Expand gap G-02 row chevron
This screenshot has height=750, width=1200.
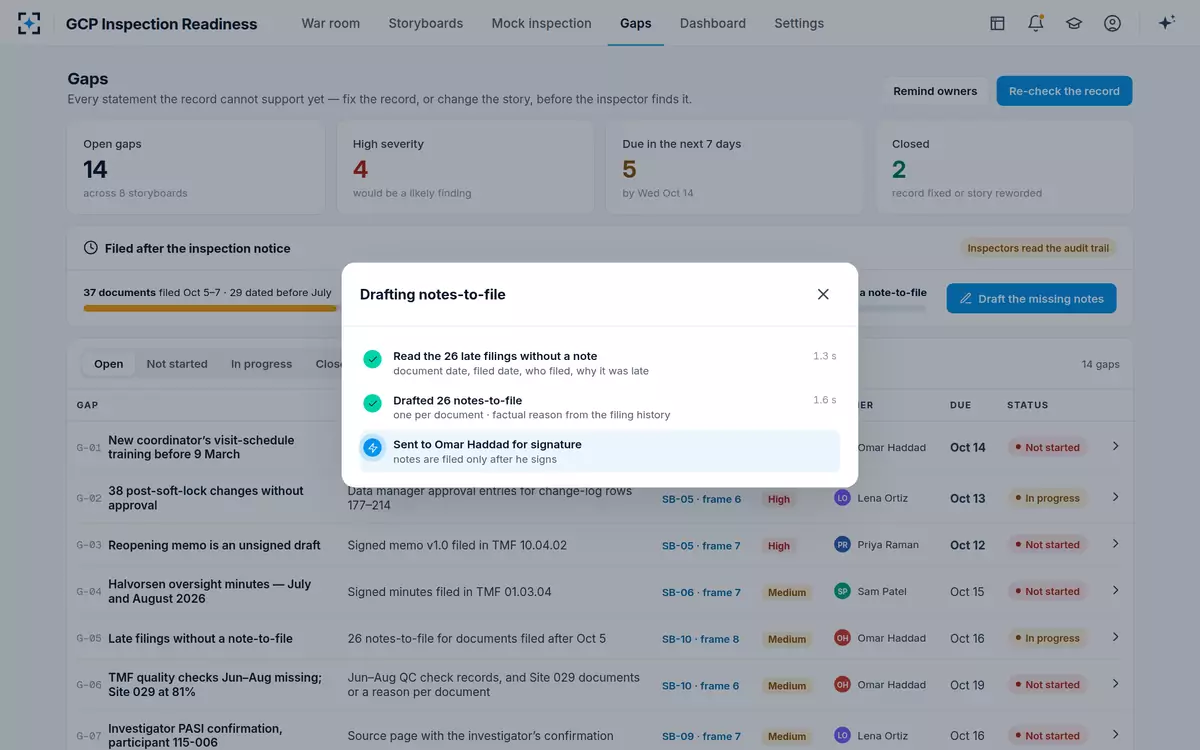pyautogui.click(x=1116, y=497)
